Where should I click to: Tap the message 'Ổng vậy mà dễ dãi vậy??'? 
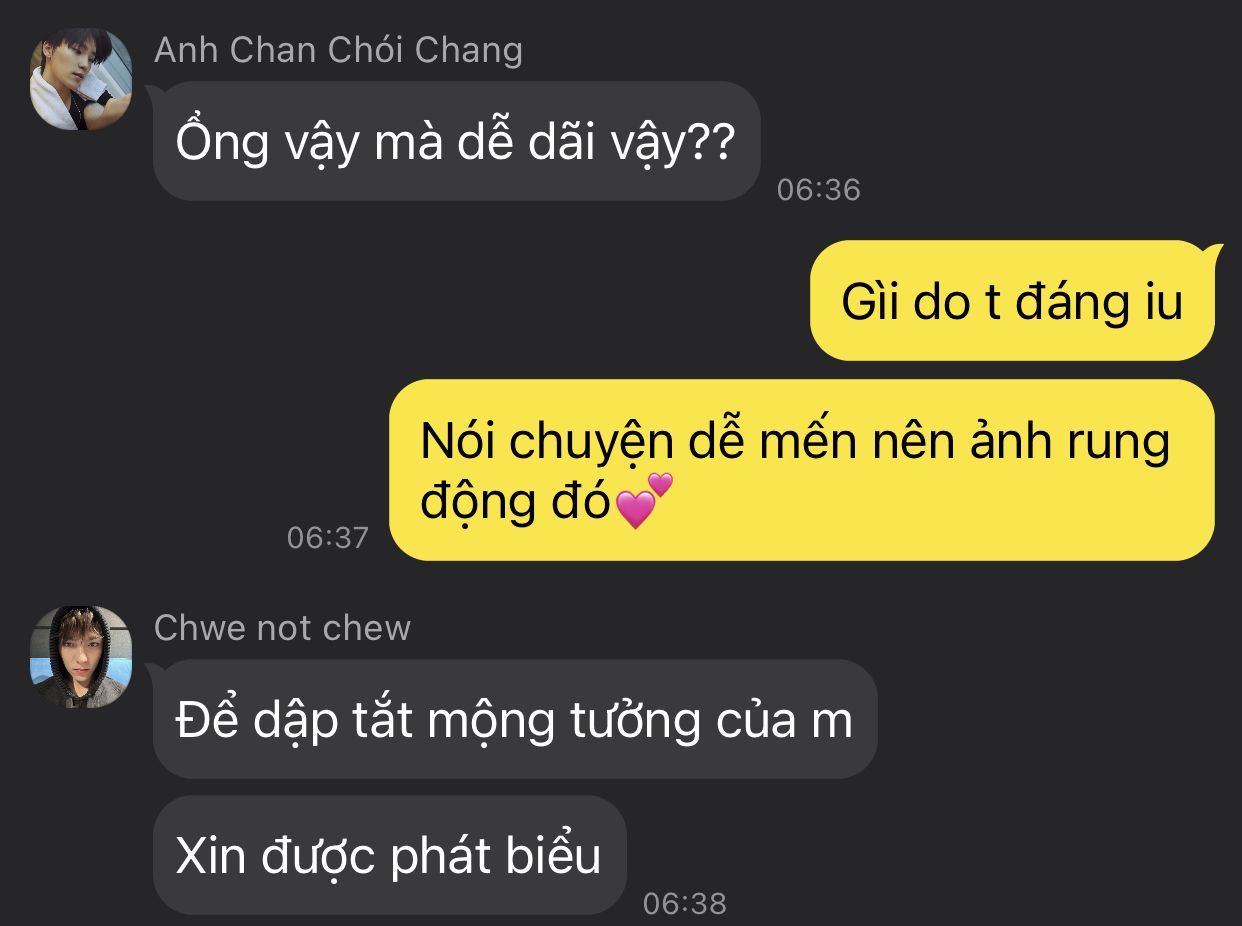coord(457,141)
